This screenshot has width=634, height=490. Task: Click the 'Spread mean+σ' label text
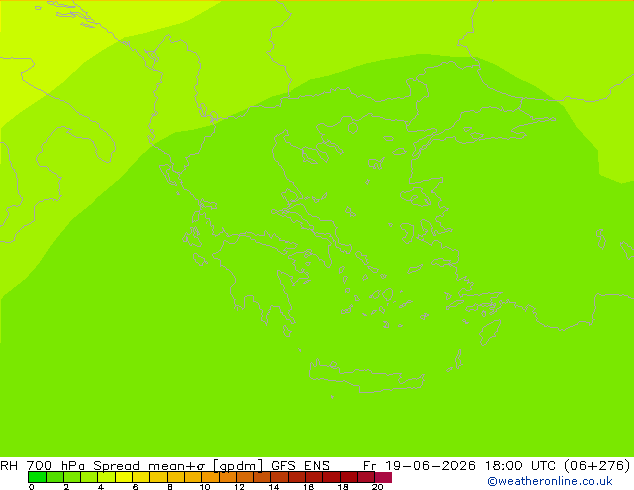point(149,465)
